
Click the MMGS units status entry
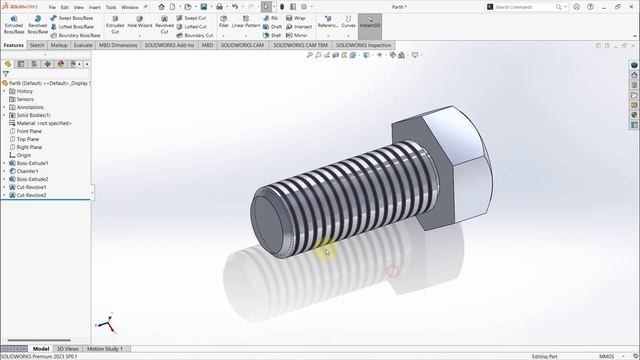point(607,356)
